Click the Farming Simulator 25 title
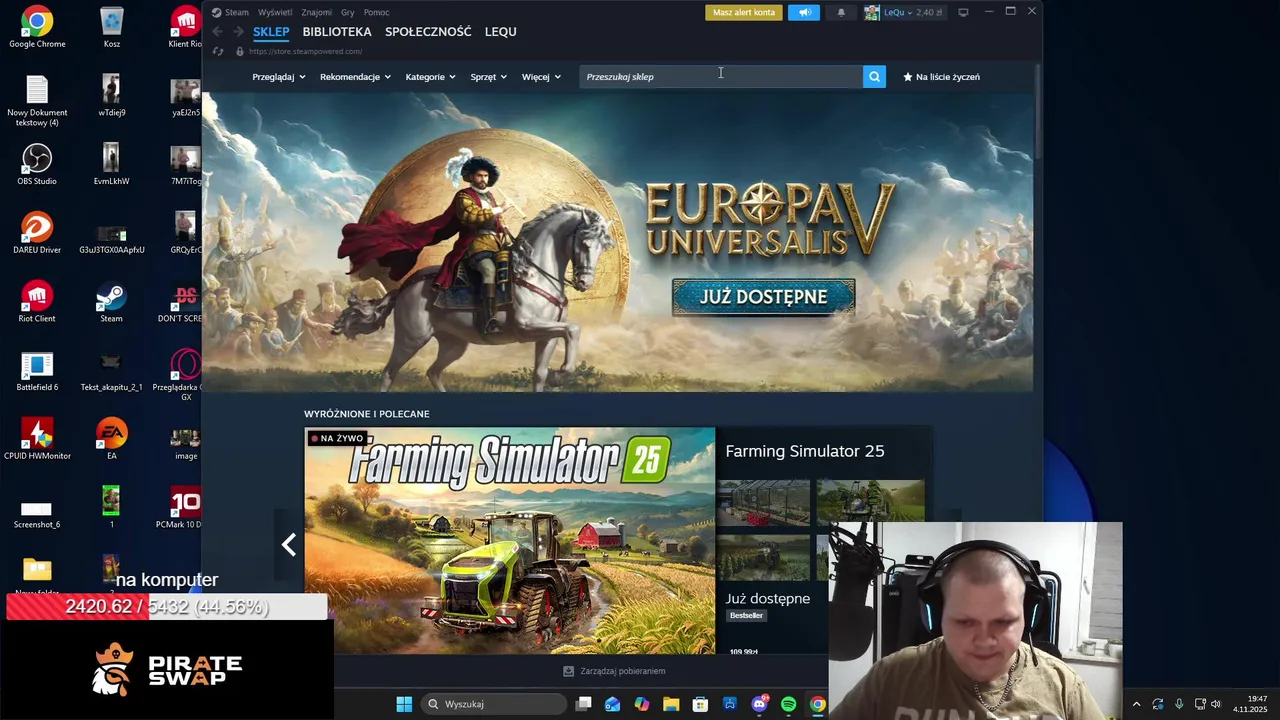 [x=804, y=451]
